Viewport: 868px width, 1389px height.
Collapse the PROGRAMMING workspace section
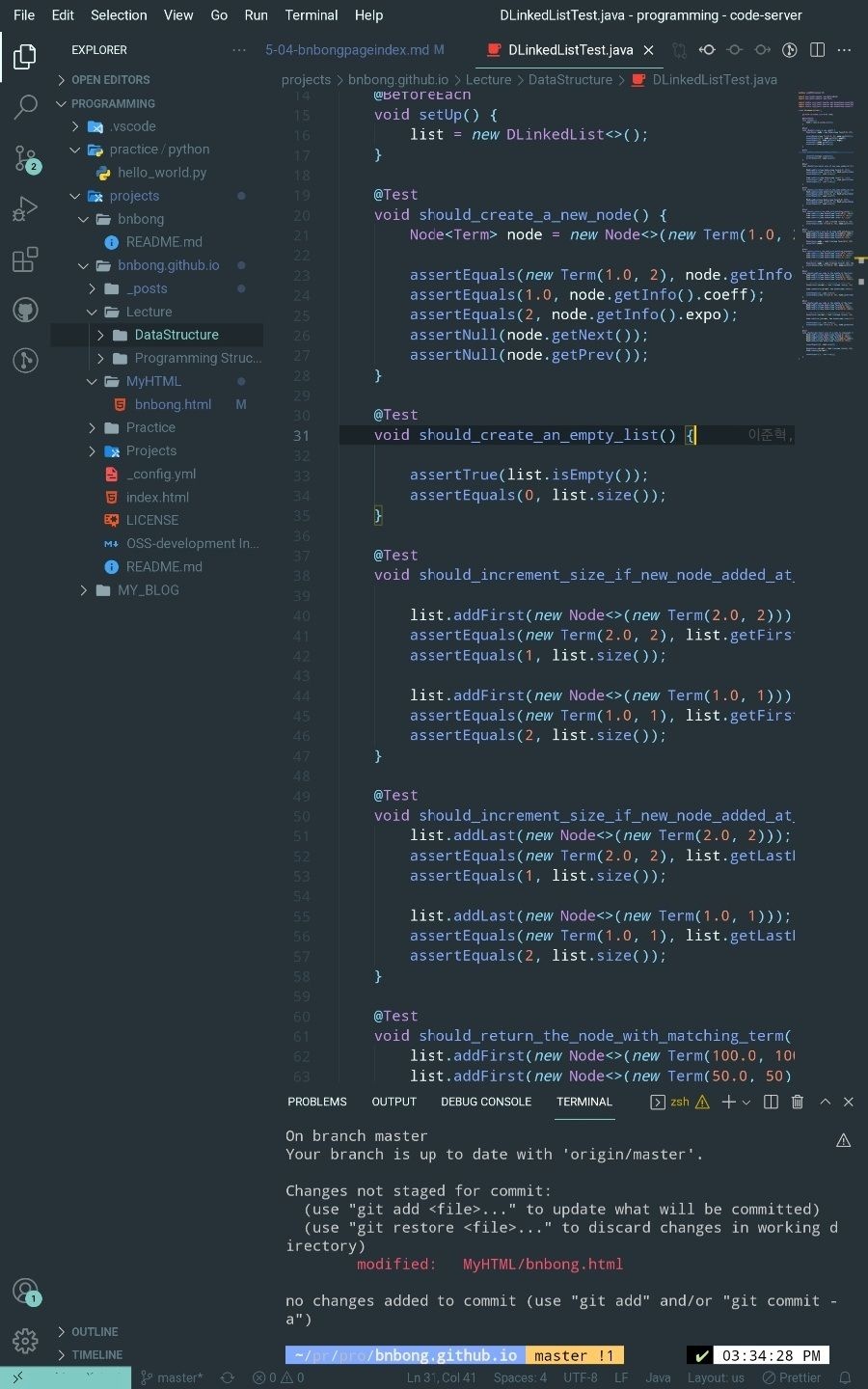[157, 103]
